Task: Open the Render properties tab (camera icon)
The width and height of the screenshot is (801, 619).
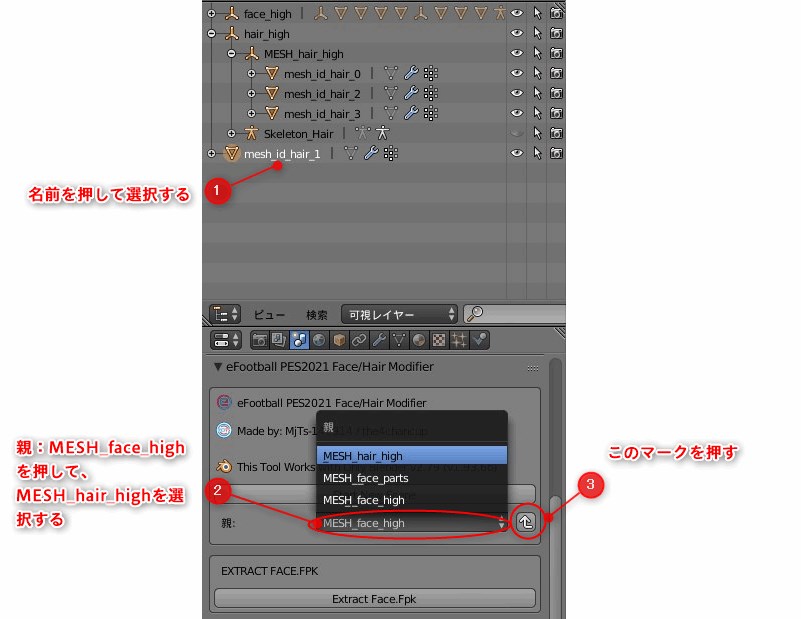Action: 261,340
